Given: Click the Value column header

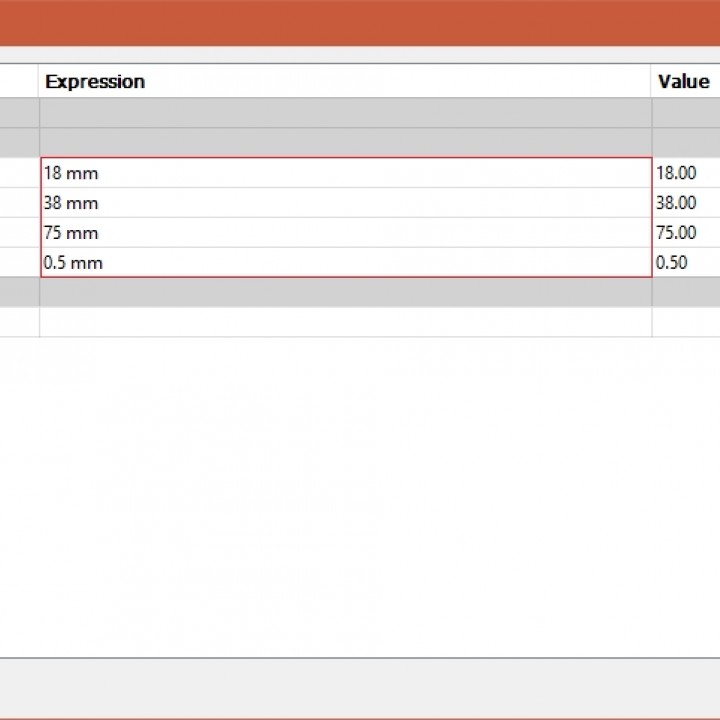Looking at the screenshot, I should (684, 82).
